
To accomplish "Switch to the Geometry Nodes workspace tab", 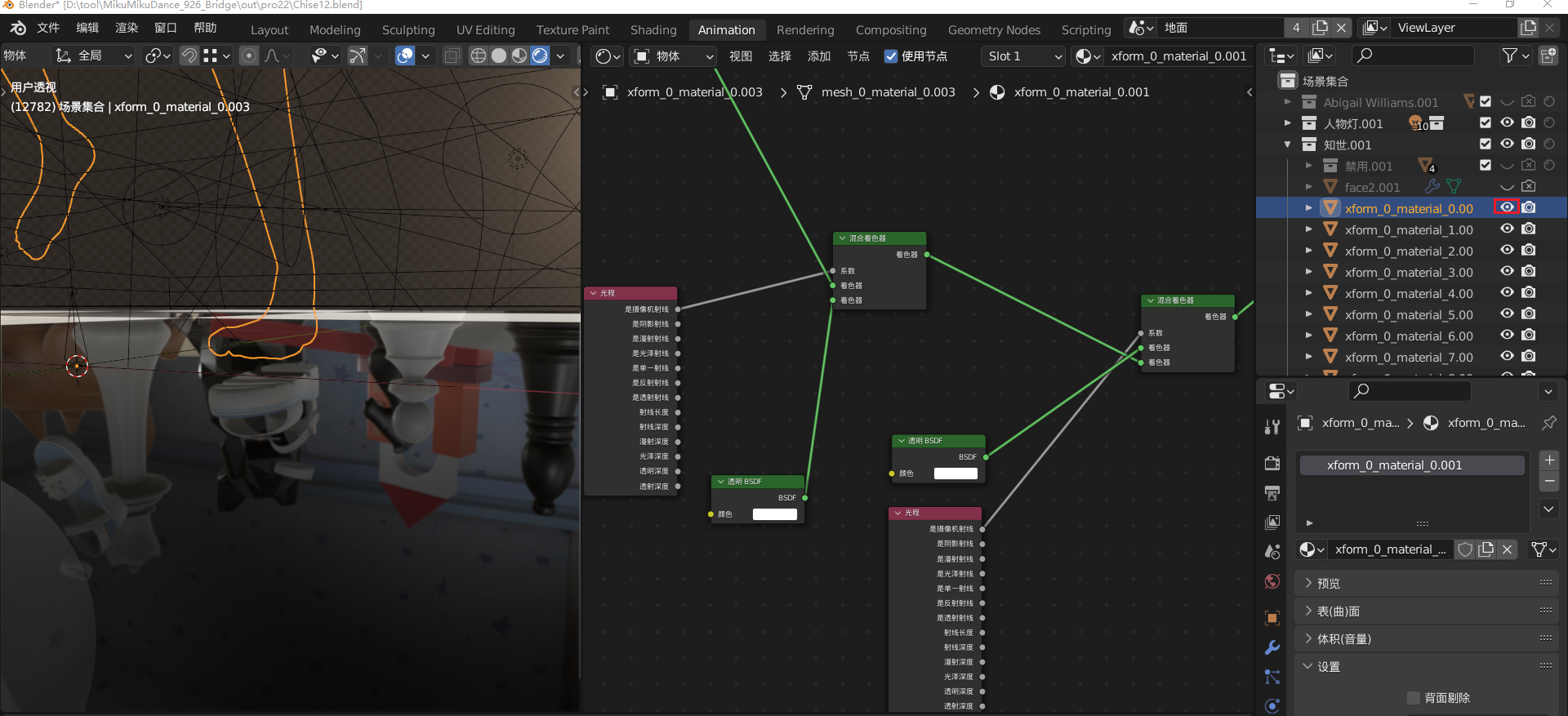I will pyautogui.click(x=994, y=29).
